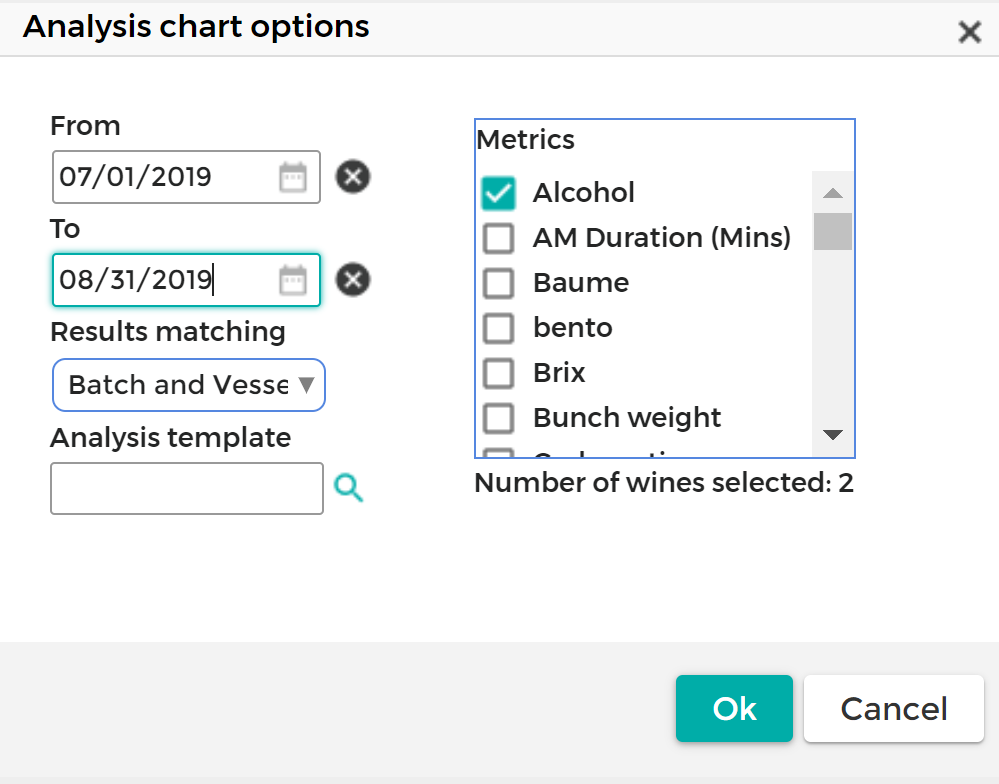Check the Bunch weight metric
999x784 pixels.
click(498, 418)
